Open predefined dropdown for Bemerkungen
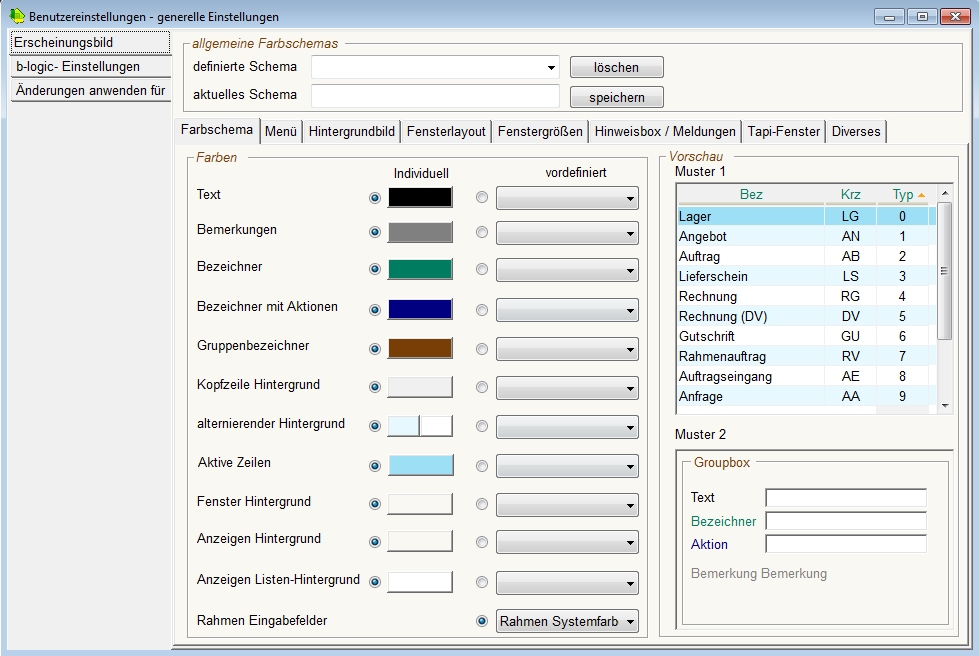Screen dimensions: 979x656 coord(567,233)
